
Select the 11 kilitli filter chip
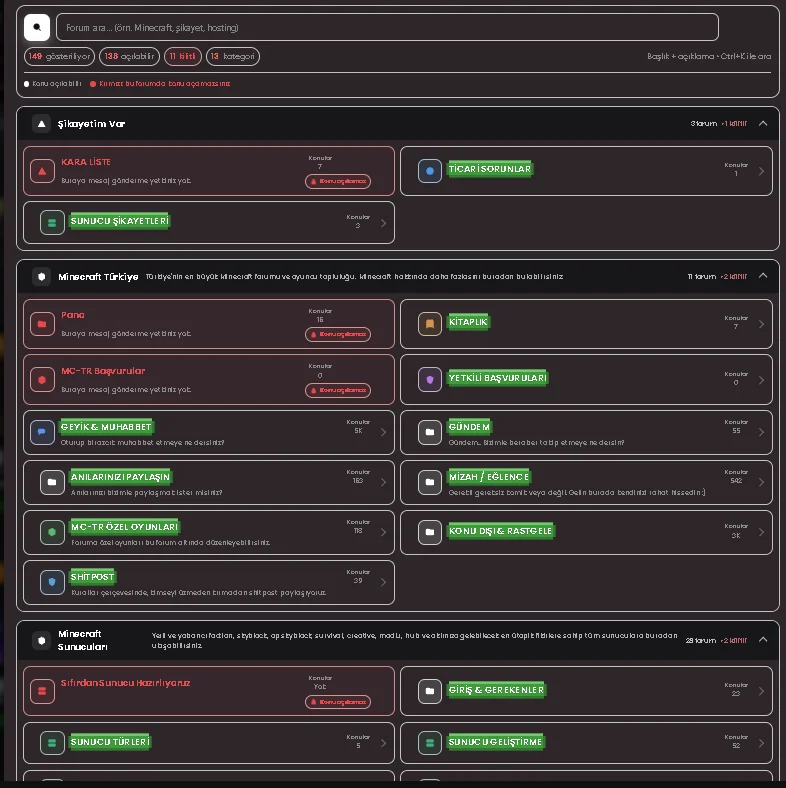182,56
